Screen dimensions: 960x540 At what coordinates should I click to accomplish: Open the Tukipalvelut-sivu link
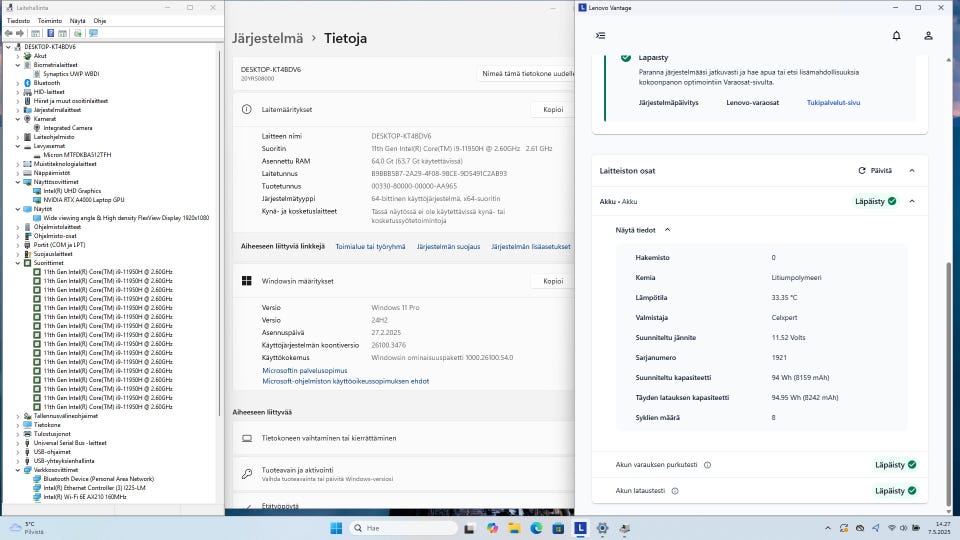(x=833, y=102)
